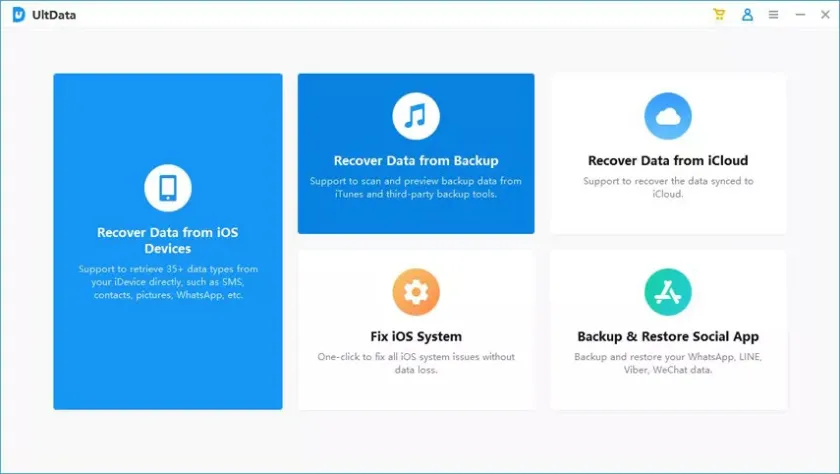Click the "One-click to fix" description text
The width and height of the screenshot is (840, 474).
coord(416,363)
